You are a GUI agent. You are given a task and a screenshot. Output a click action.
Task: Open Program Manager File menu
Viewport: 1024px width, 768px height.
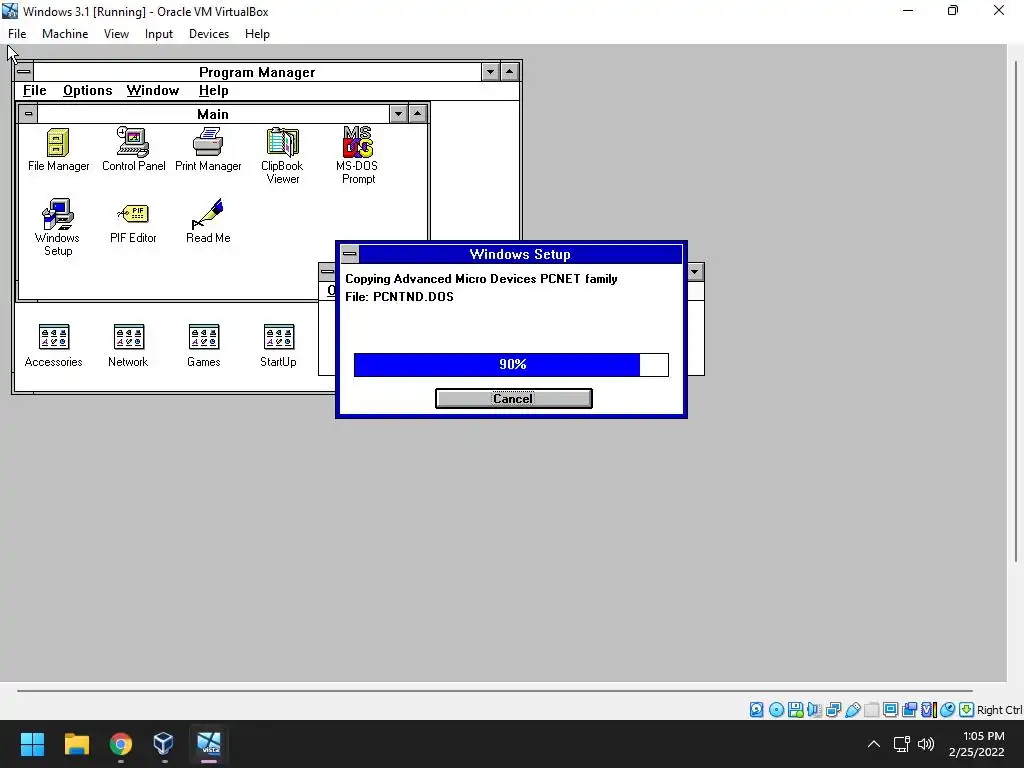(35, 90)
